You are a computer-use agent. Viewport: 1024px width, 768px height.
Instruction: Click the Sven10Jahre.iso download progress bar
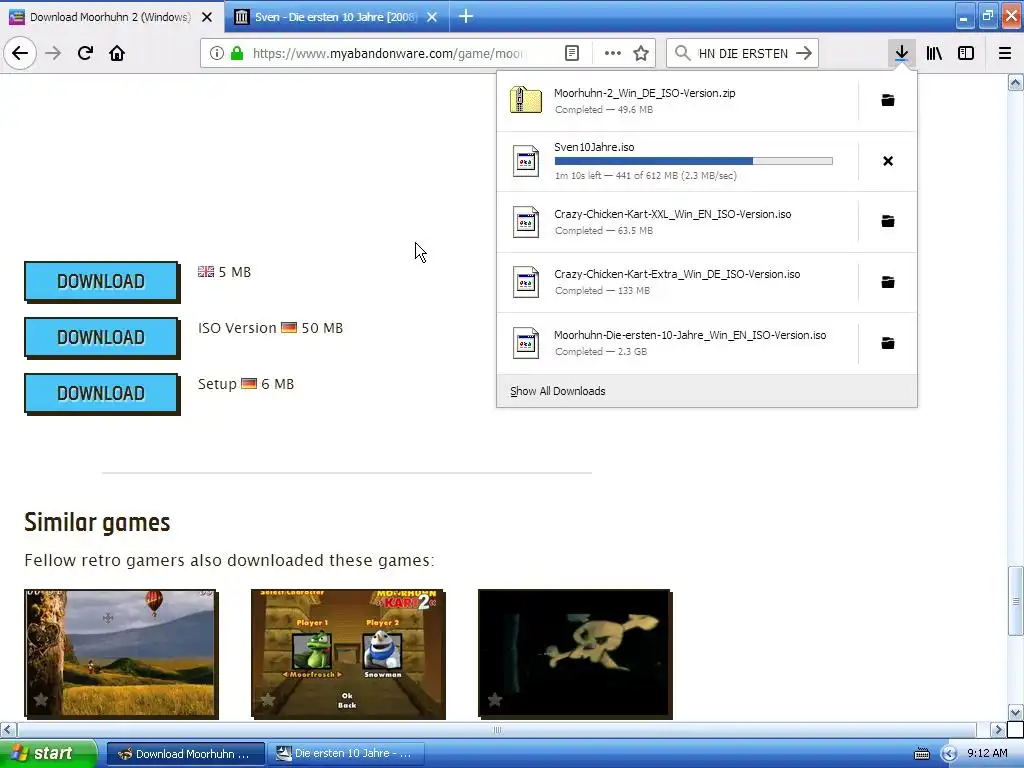(694, 161)
